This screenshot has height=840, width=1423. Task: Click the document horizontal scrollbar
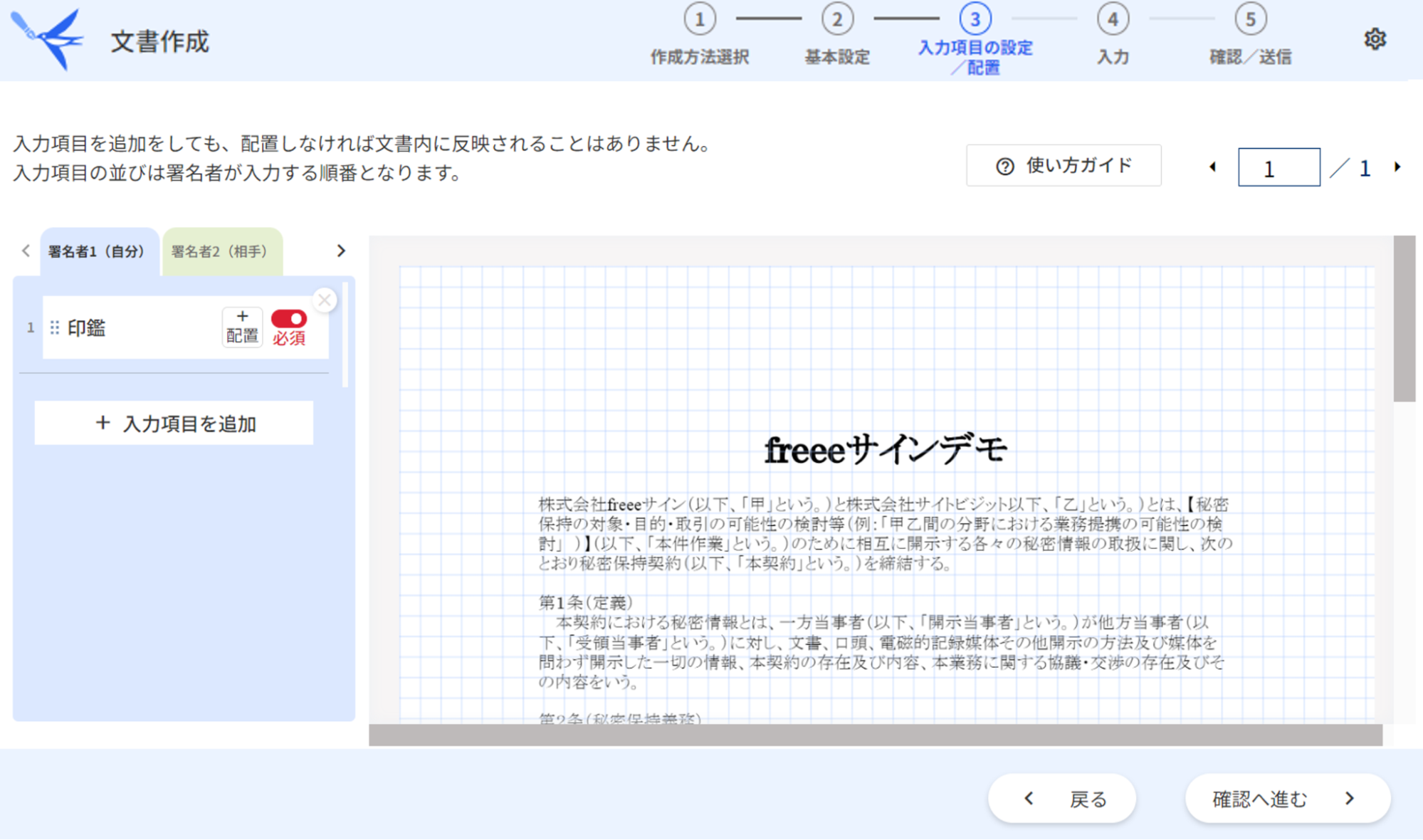pyautogui.click(x=876, y=735)
